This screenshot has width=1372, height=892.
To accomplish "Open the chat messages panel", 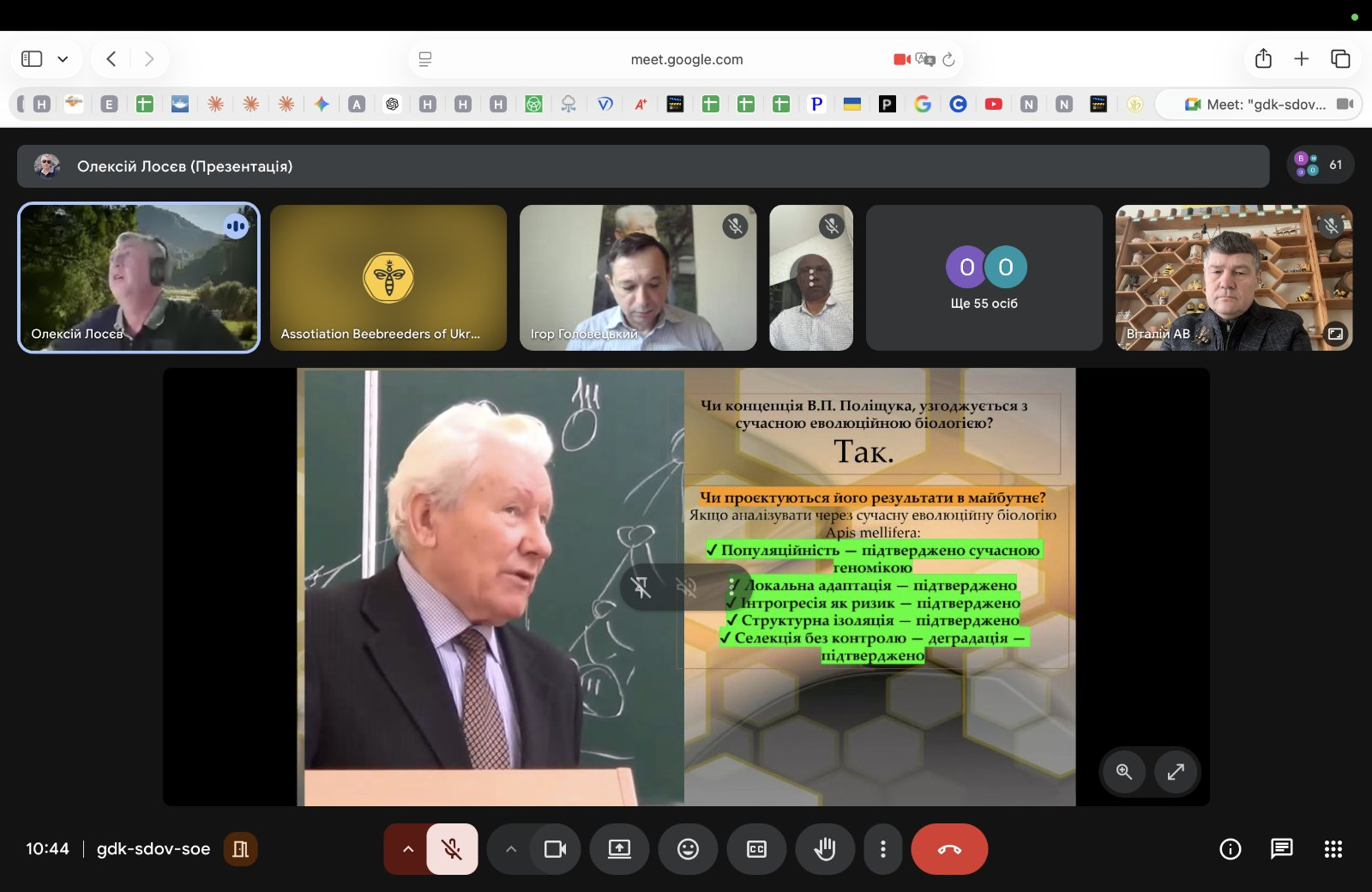I will click(1281, 849).
